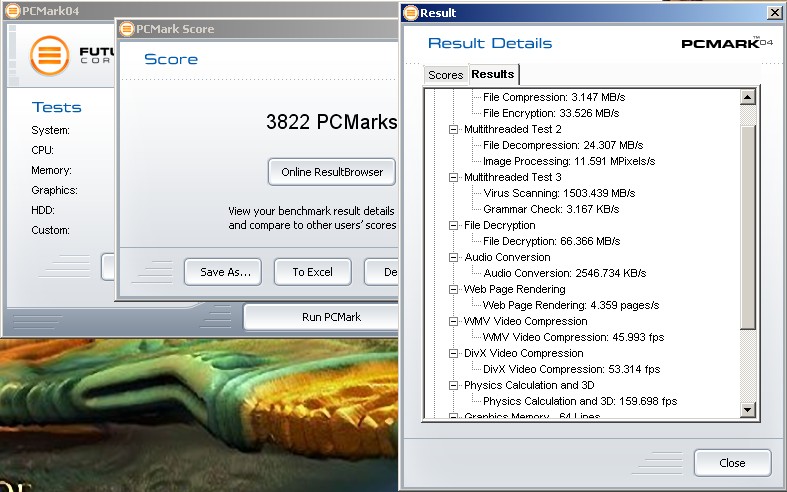Click the Multithreaded Test 2 label
The height and width of the screenshot is (492, 787).
tap(512, 130)
